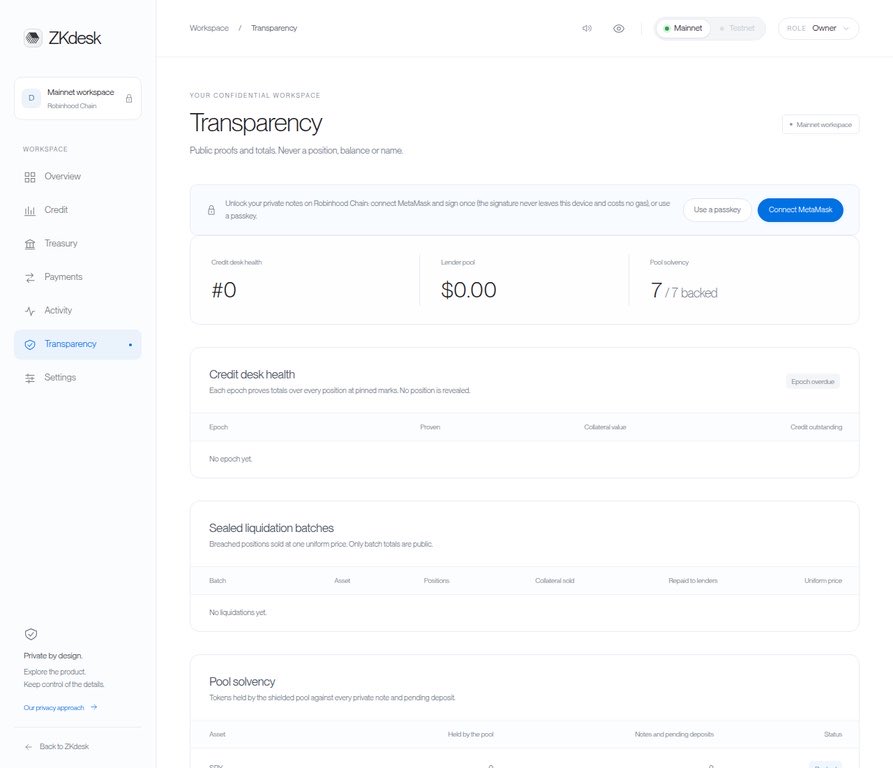Screen dimensions: 893x768
Task: Navigate to Payments
Action: click(x=78, y=277)
